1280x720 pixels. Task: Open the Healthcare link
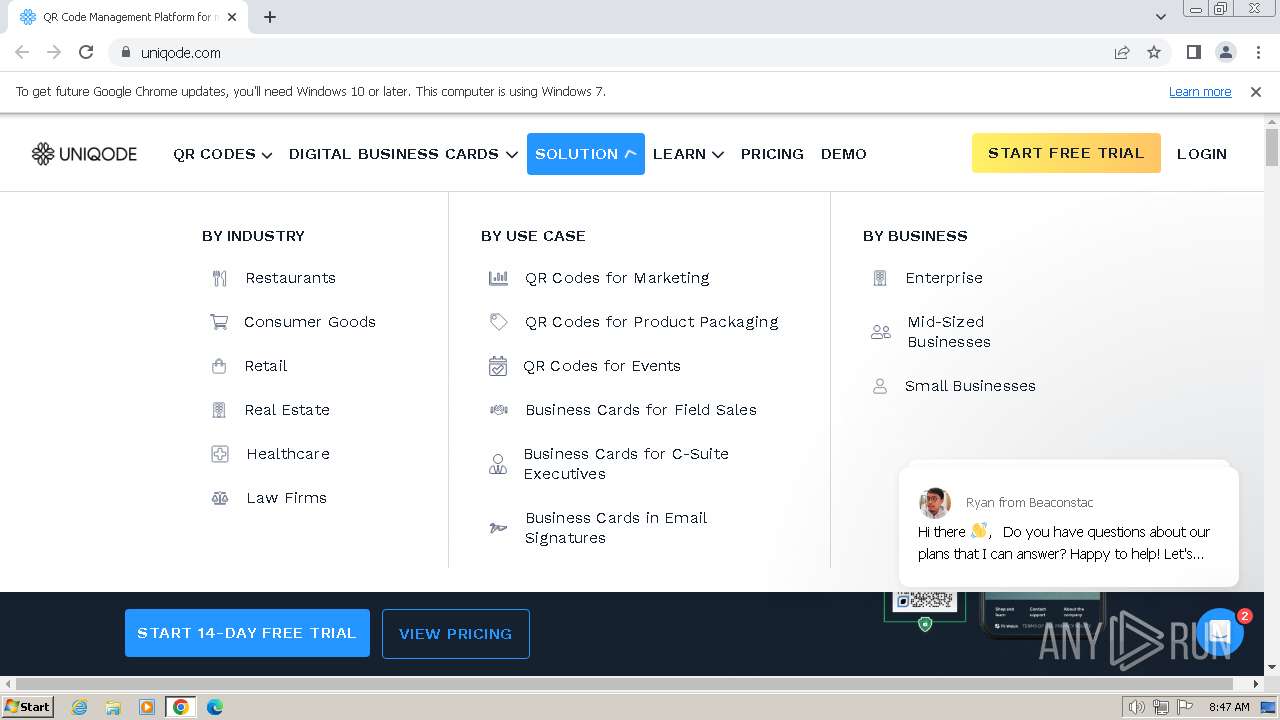point(288,454)
